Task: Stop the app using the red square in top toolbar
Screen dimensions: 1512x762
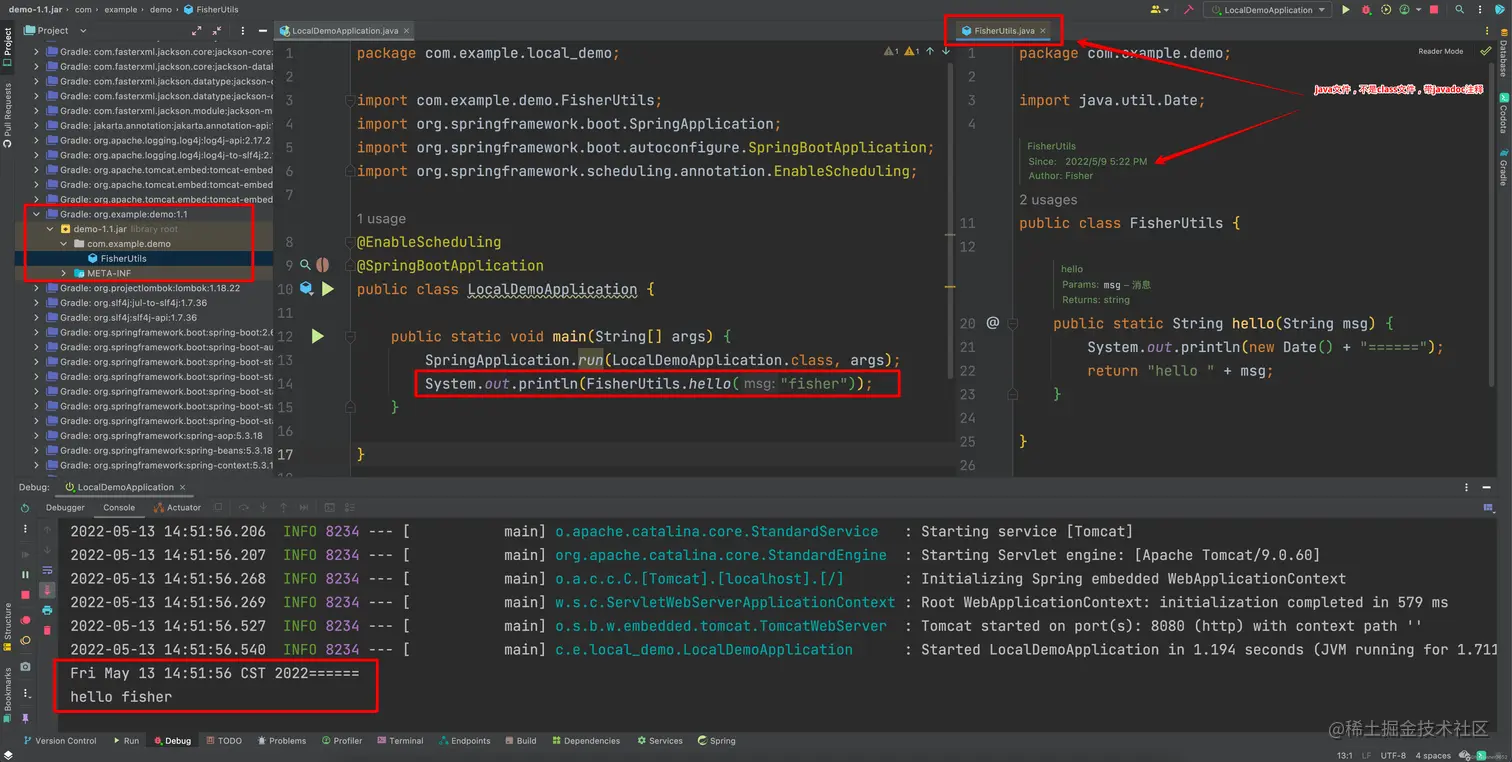Action: [1434, 10]
